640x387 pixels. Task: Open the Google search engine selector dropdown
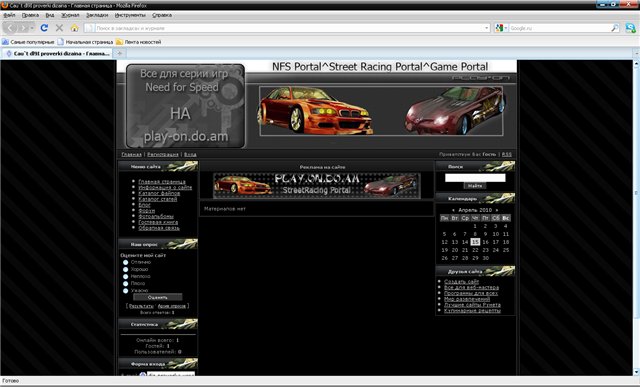click(501, 28)
